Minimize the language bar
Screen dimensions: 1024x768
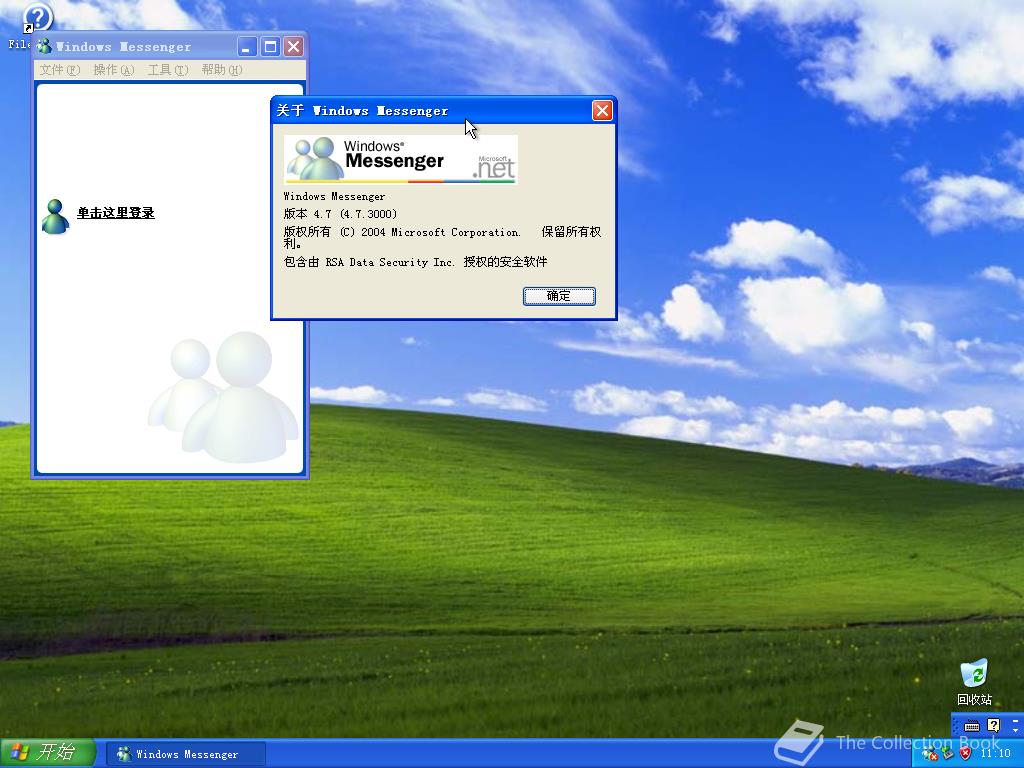(1016, 720)
